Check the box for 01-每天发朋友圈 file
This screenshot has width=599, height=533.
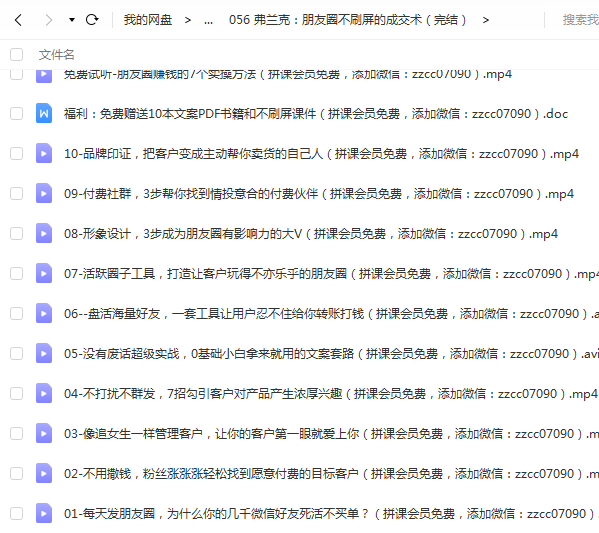click(16, 514)
